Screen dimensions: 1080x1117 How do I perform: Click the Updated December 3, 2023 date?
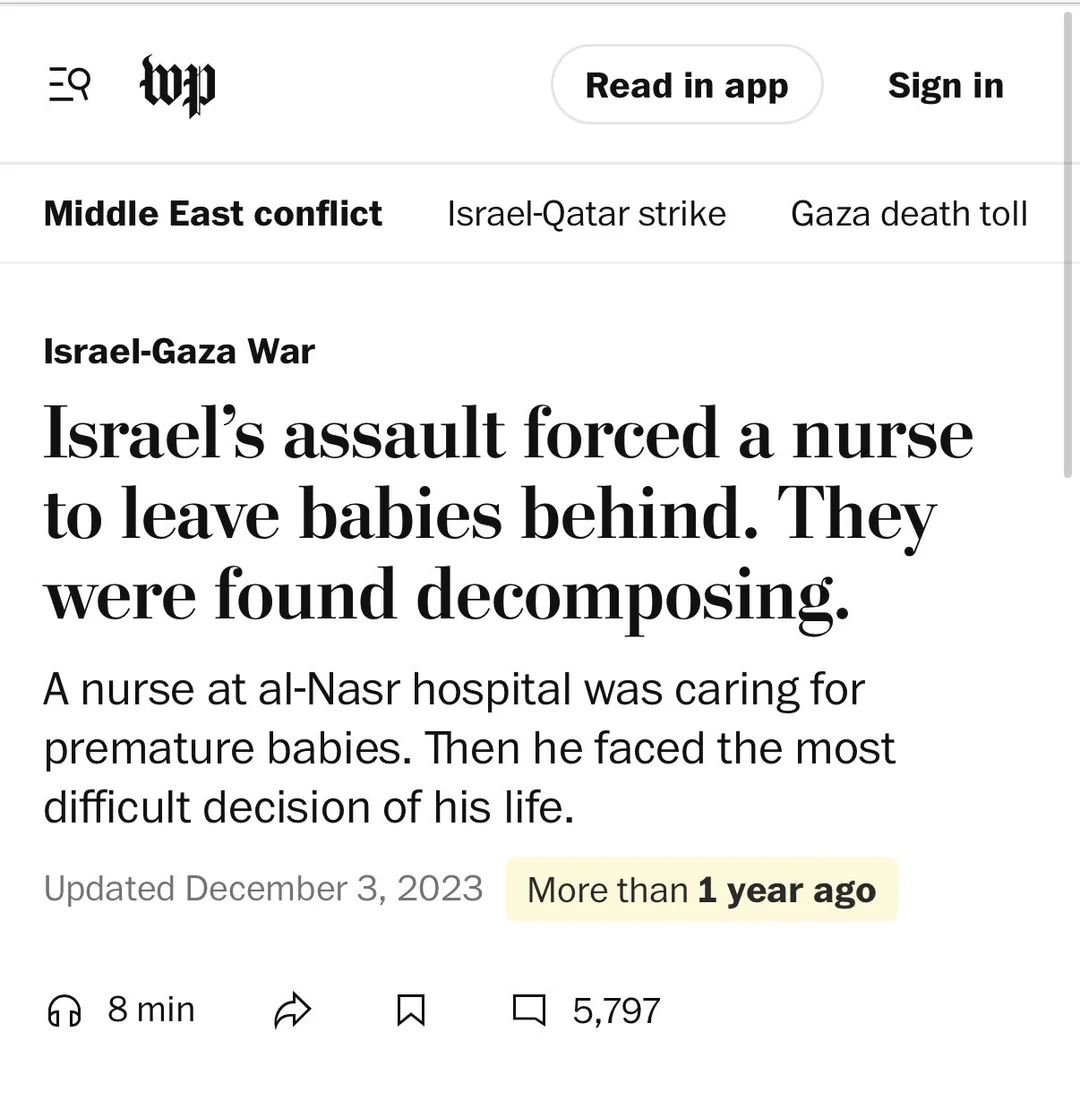264,889
